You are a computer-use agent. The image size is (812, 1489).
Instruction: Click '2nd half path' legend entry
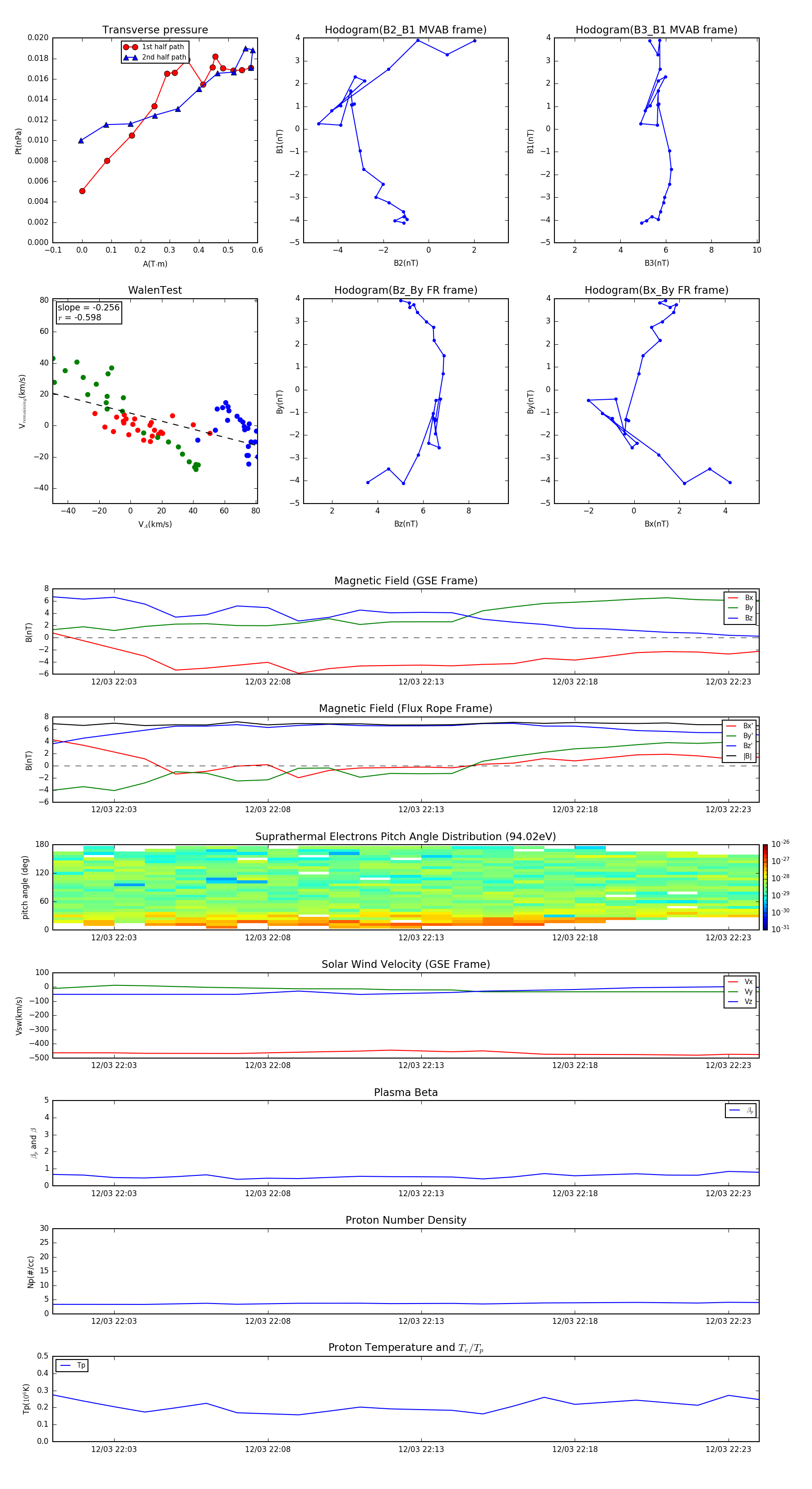click(155, 57)
